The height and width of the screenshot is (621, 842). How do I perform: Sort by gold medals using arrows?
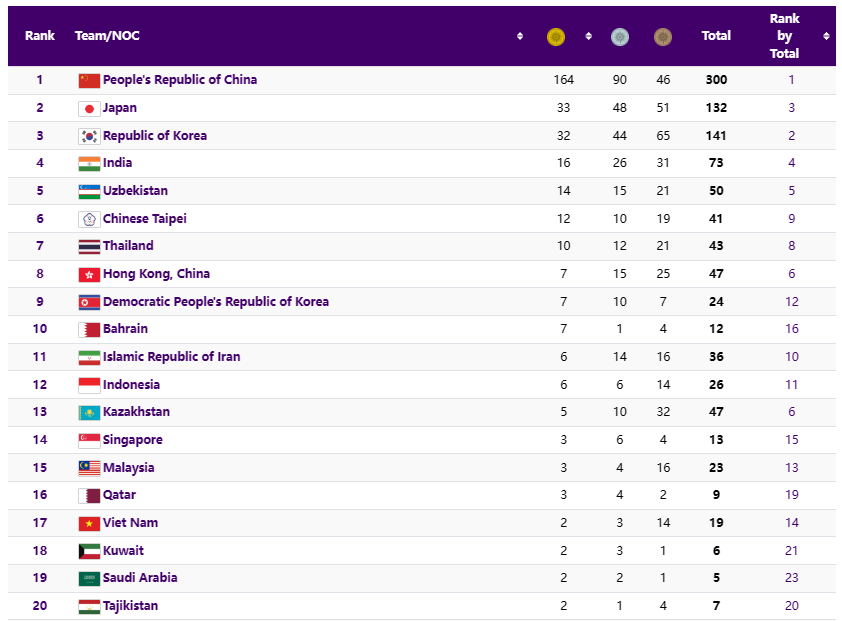coord(588,36)
